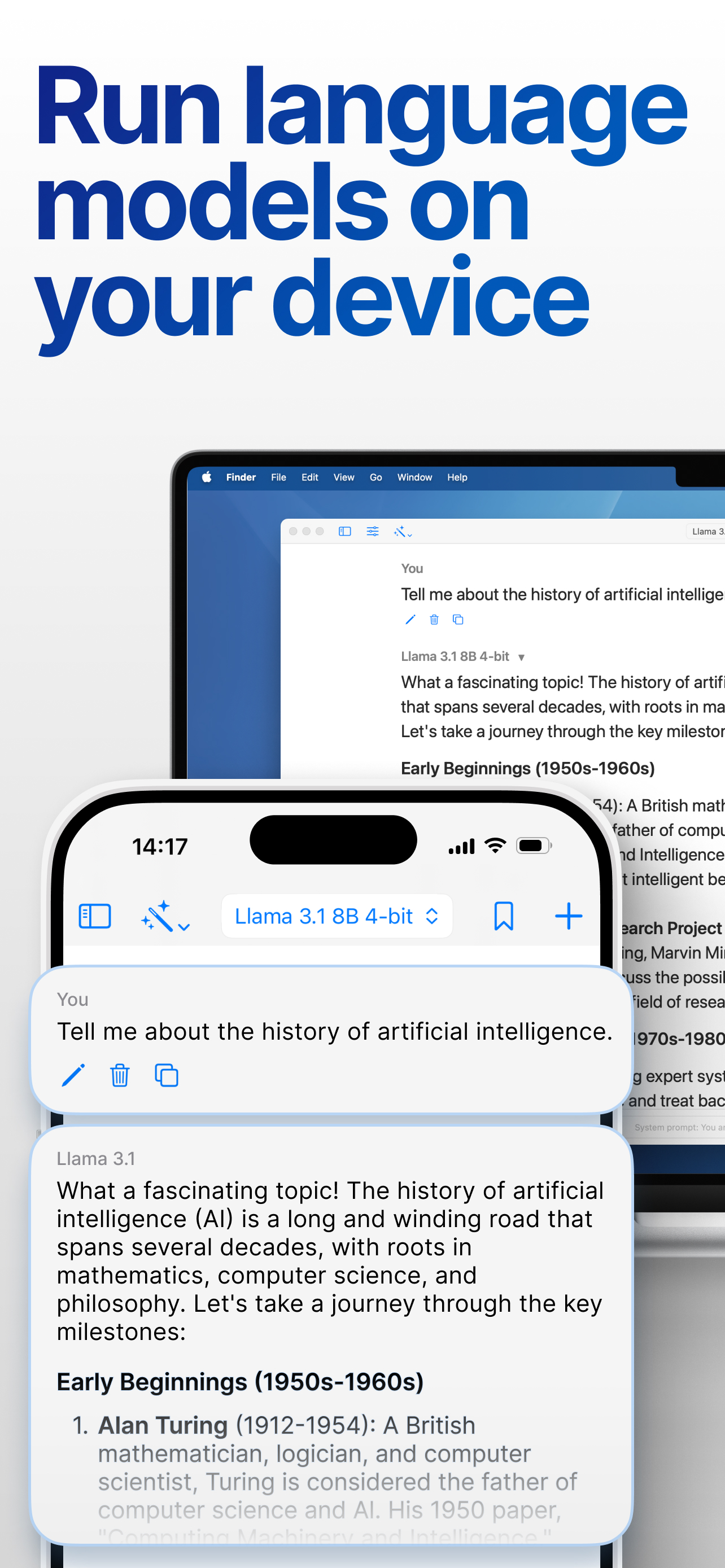Click the Early Beginnings heading in Mac window
The width and height of the screenshot is (725, 1568).
pos(527,768)
